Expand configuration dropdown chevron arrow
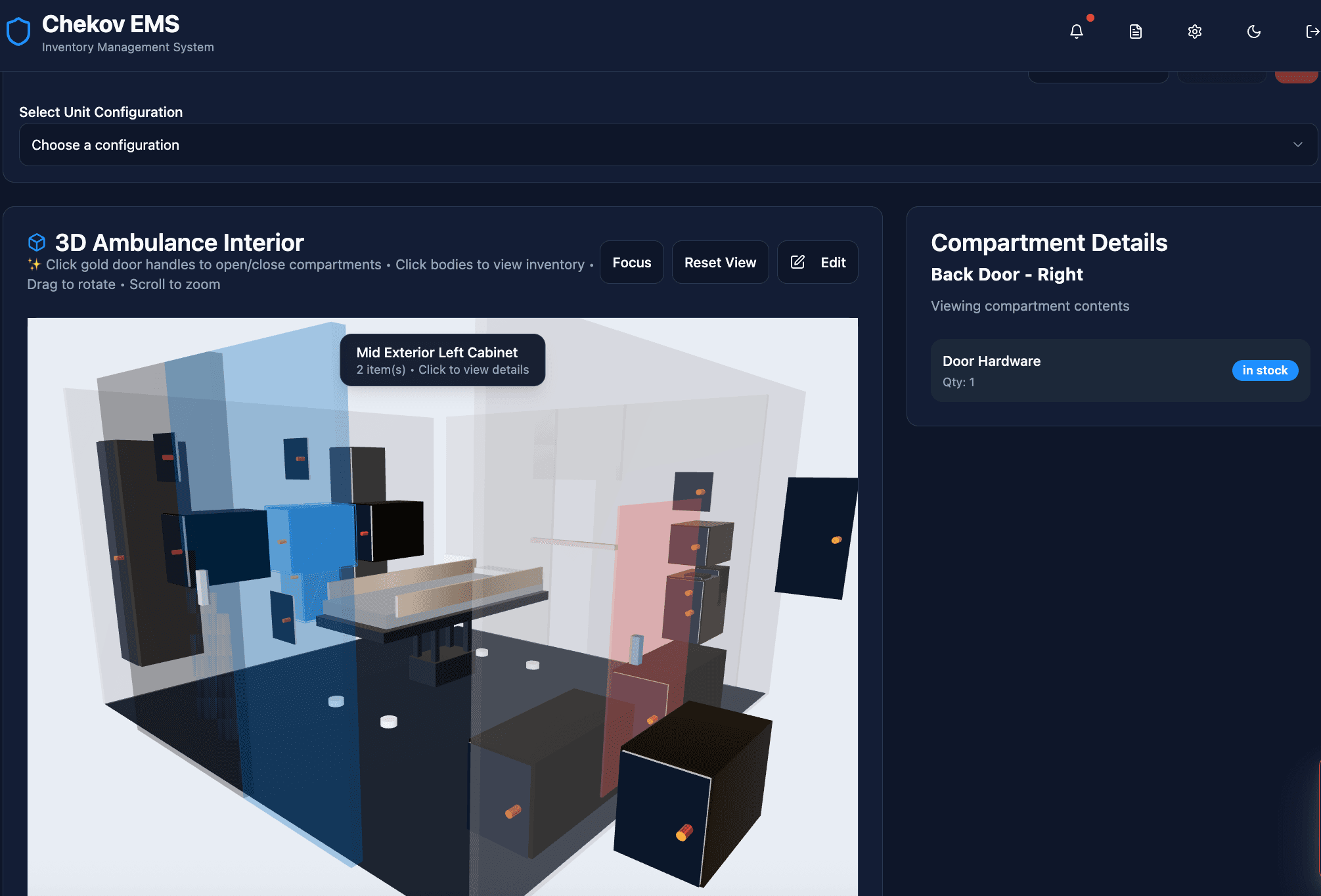This screenshot has width=1321, height=896. tap(1297, 145)
